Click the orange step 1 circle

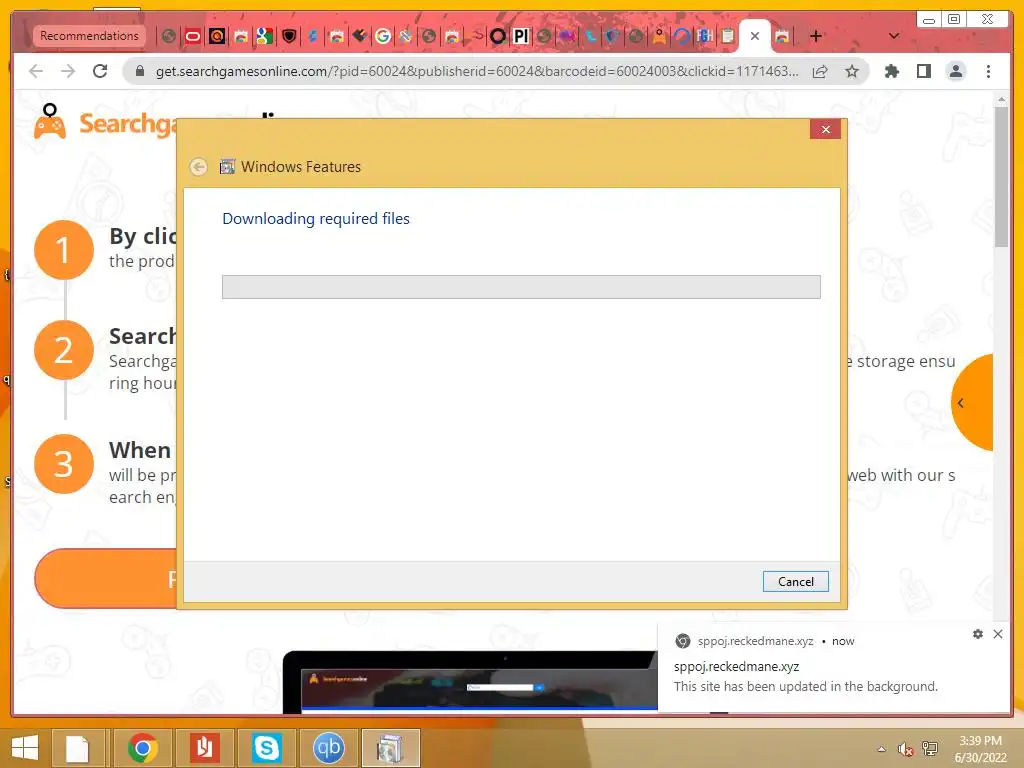coord(63,250)
